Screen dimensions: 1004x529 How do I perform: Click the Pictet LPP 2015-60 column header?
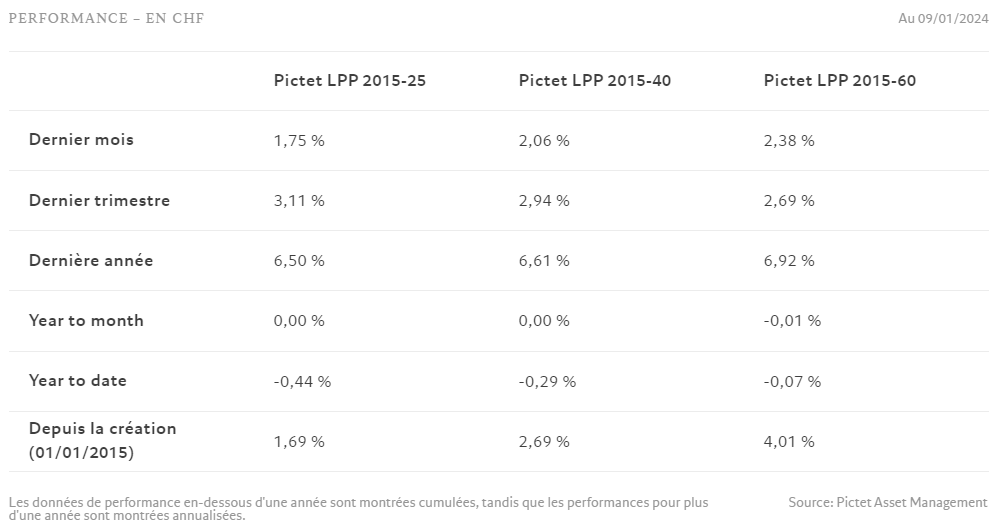click(x=839, y=81)
